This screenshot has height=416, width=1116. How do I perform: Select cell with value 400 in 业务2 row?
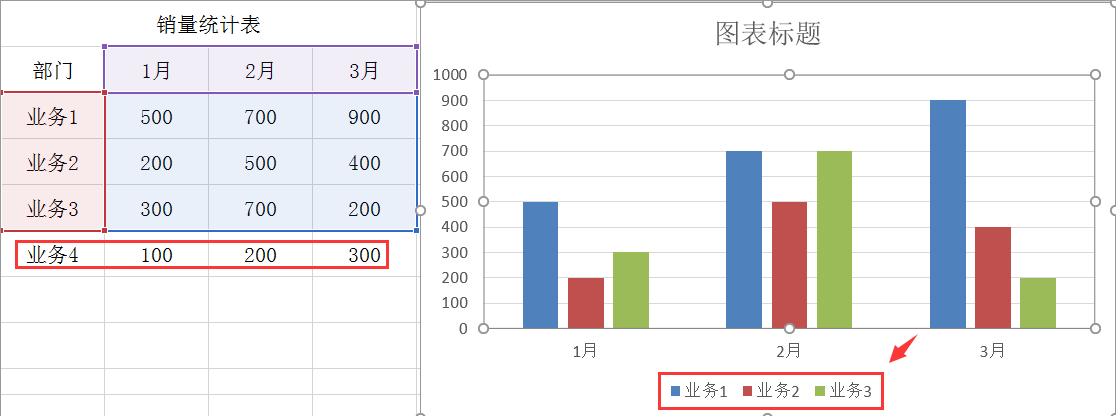[x=364, y=162]
